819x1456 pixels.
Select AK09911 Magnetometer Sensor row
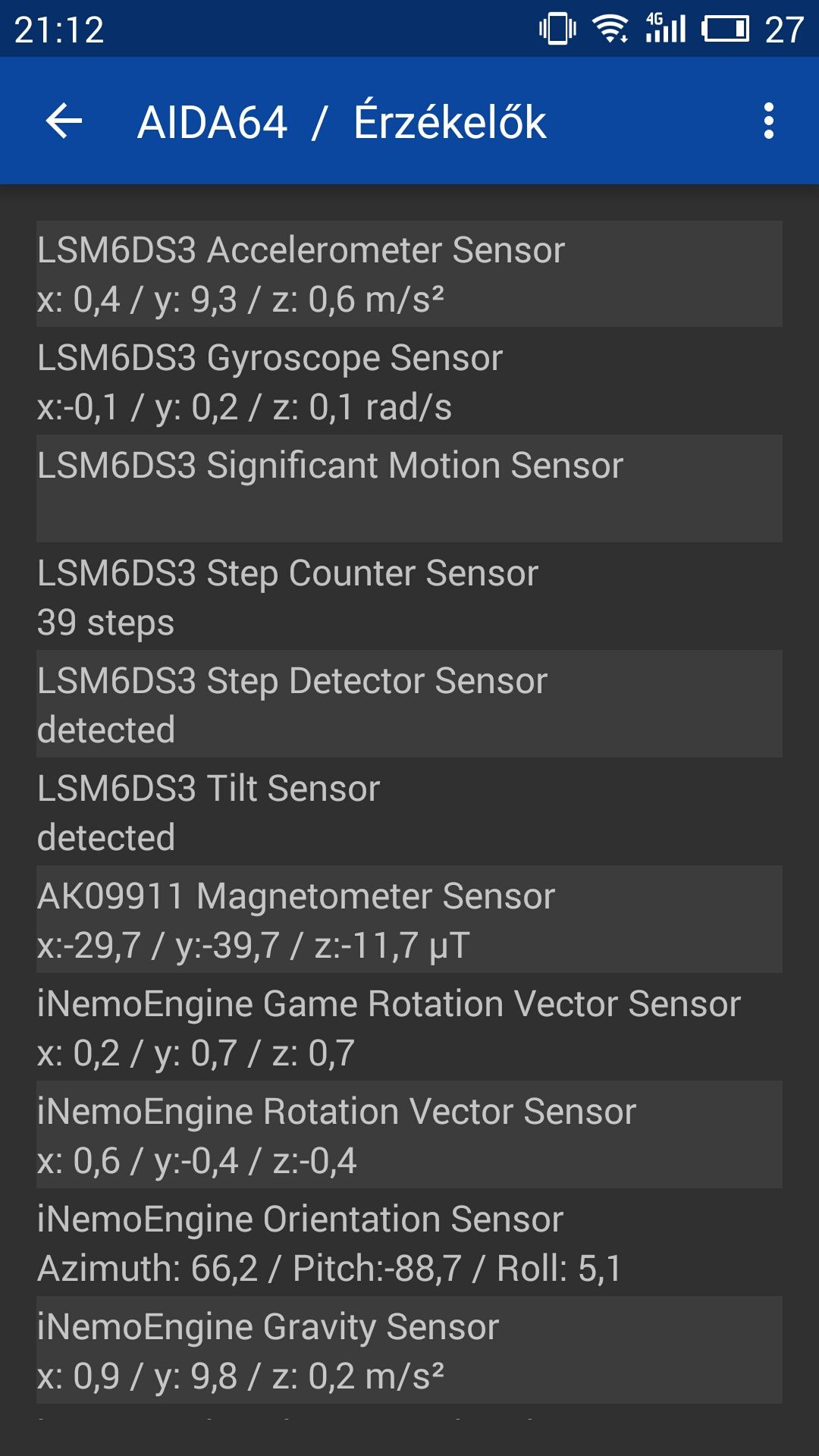tap(409, 920)
